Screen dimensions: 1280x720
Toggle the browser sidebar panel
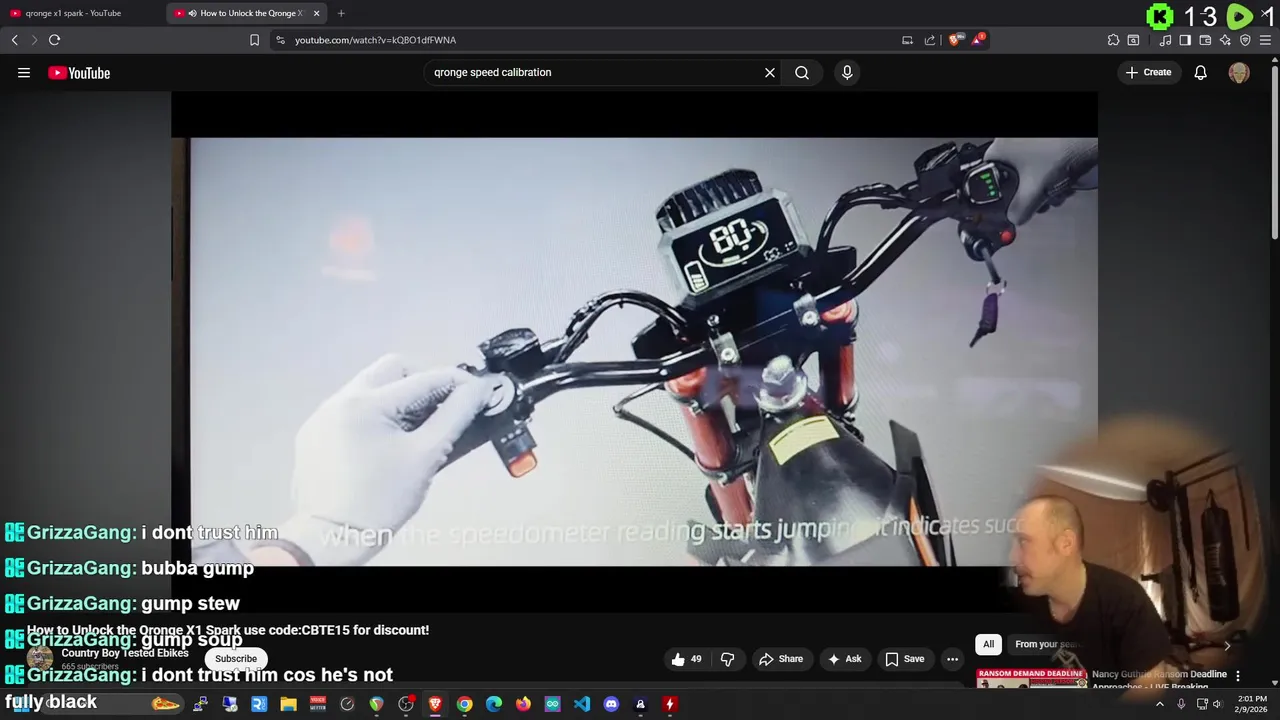click(1185, 40)
